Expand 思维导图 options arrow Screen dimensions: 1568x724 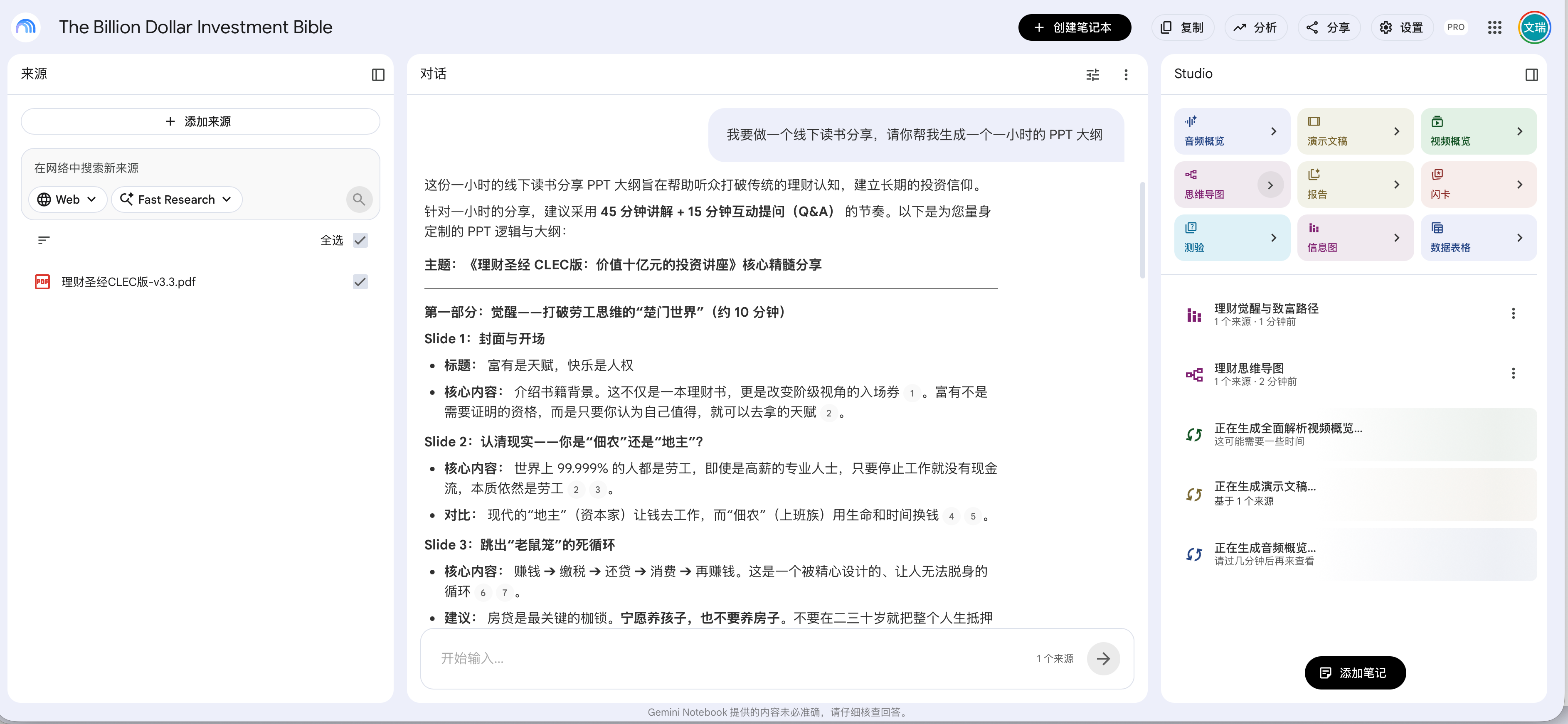tap(1270, 185)
